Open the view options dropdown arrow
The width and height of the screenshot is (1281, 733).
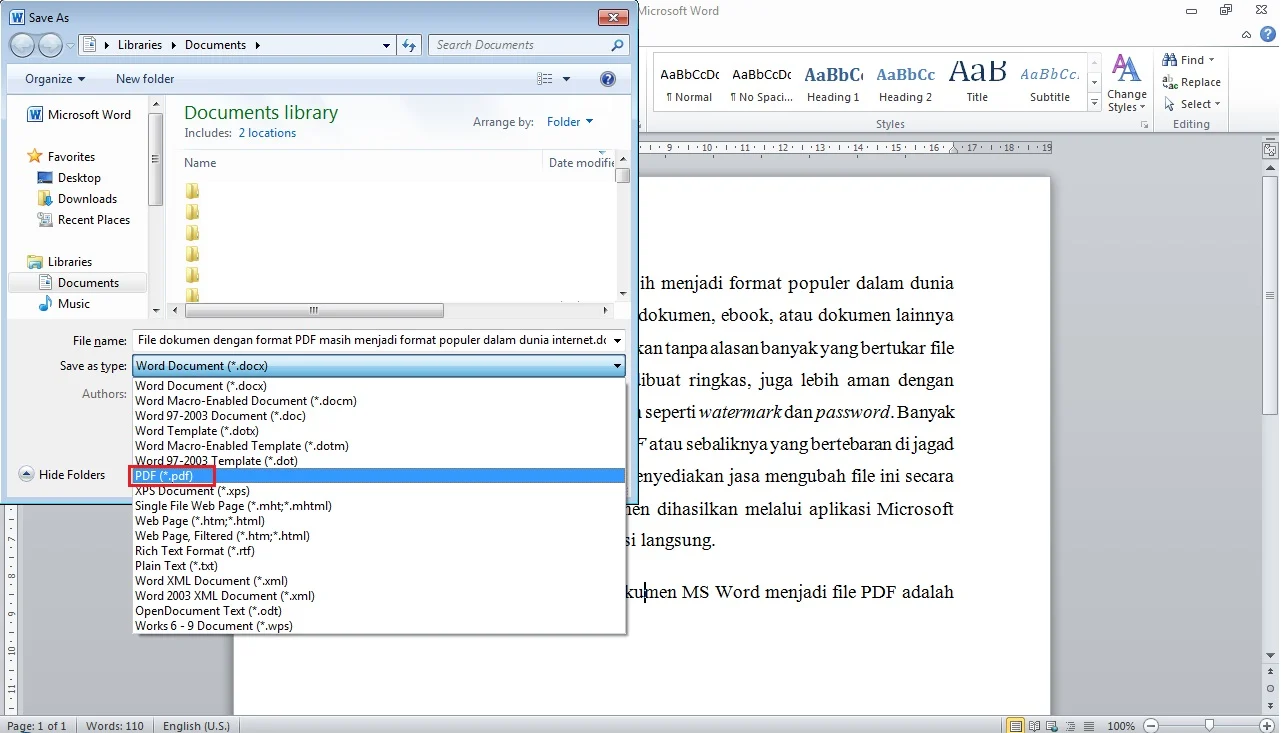coord(566,79)
